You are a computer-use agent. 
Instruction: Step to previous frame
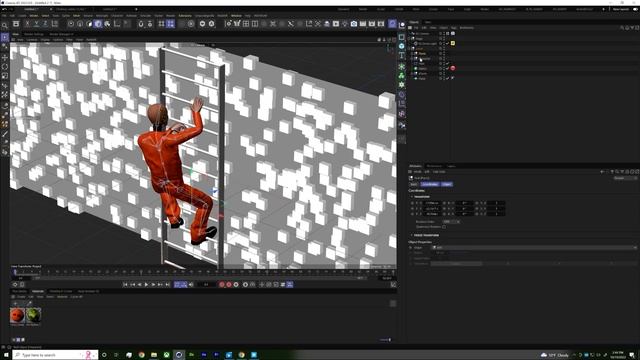point(139,284)
